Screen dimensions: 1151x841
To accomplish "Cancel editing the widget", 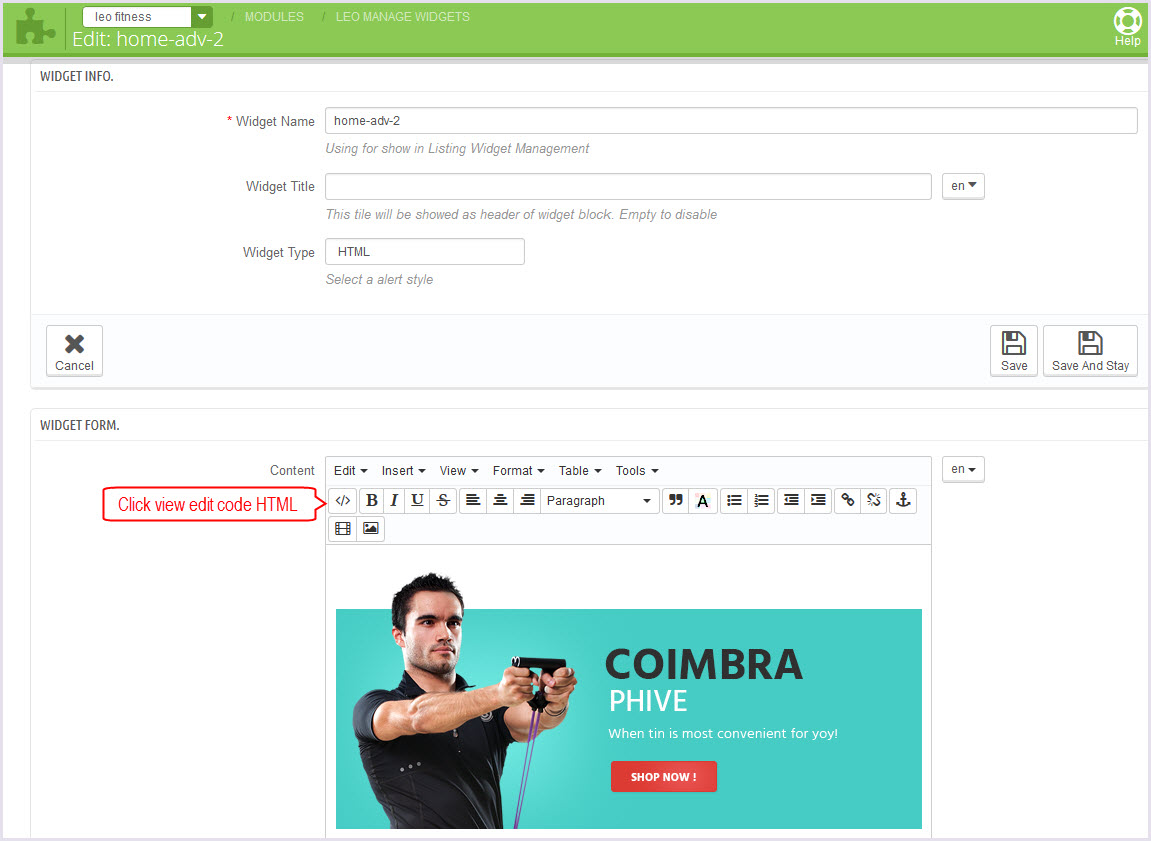I will click(x=74, y=351).
